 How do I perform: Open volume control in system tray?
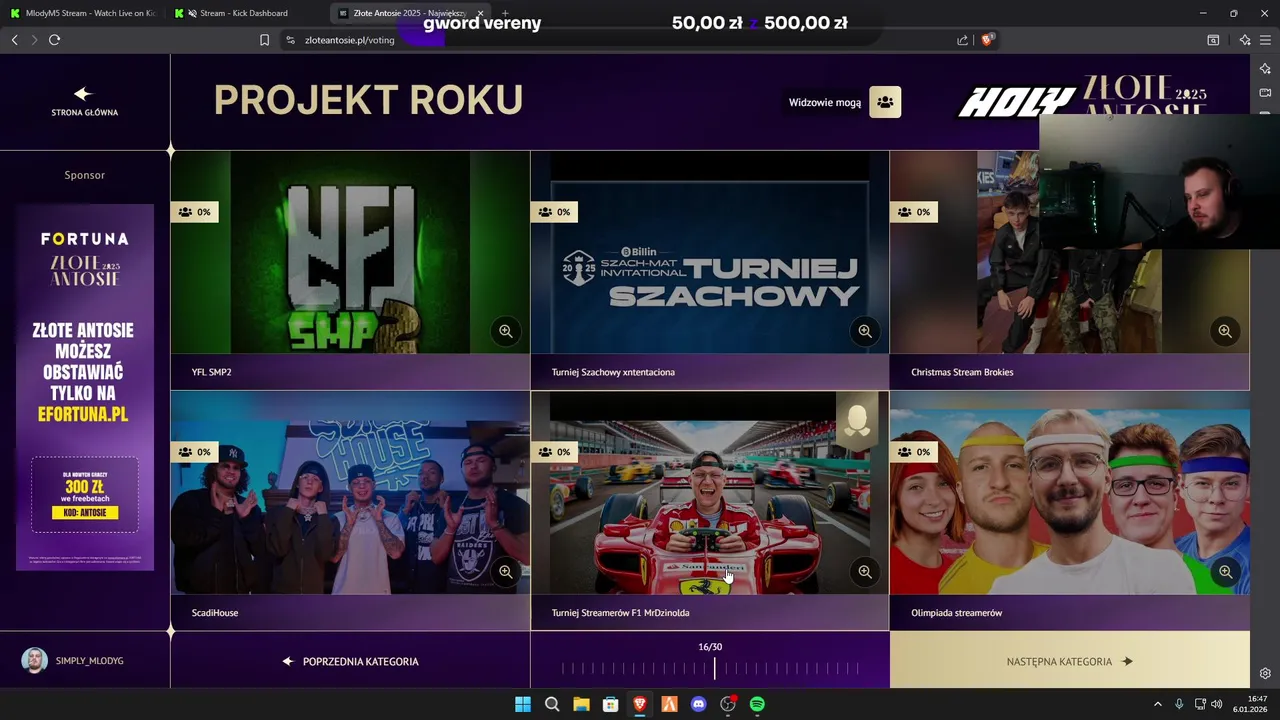[x=1217, y=704]
